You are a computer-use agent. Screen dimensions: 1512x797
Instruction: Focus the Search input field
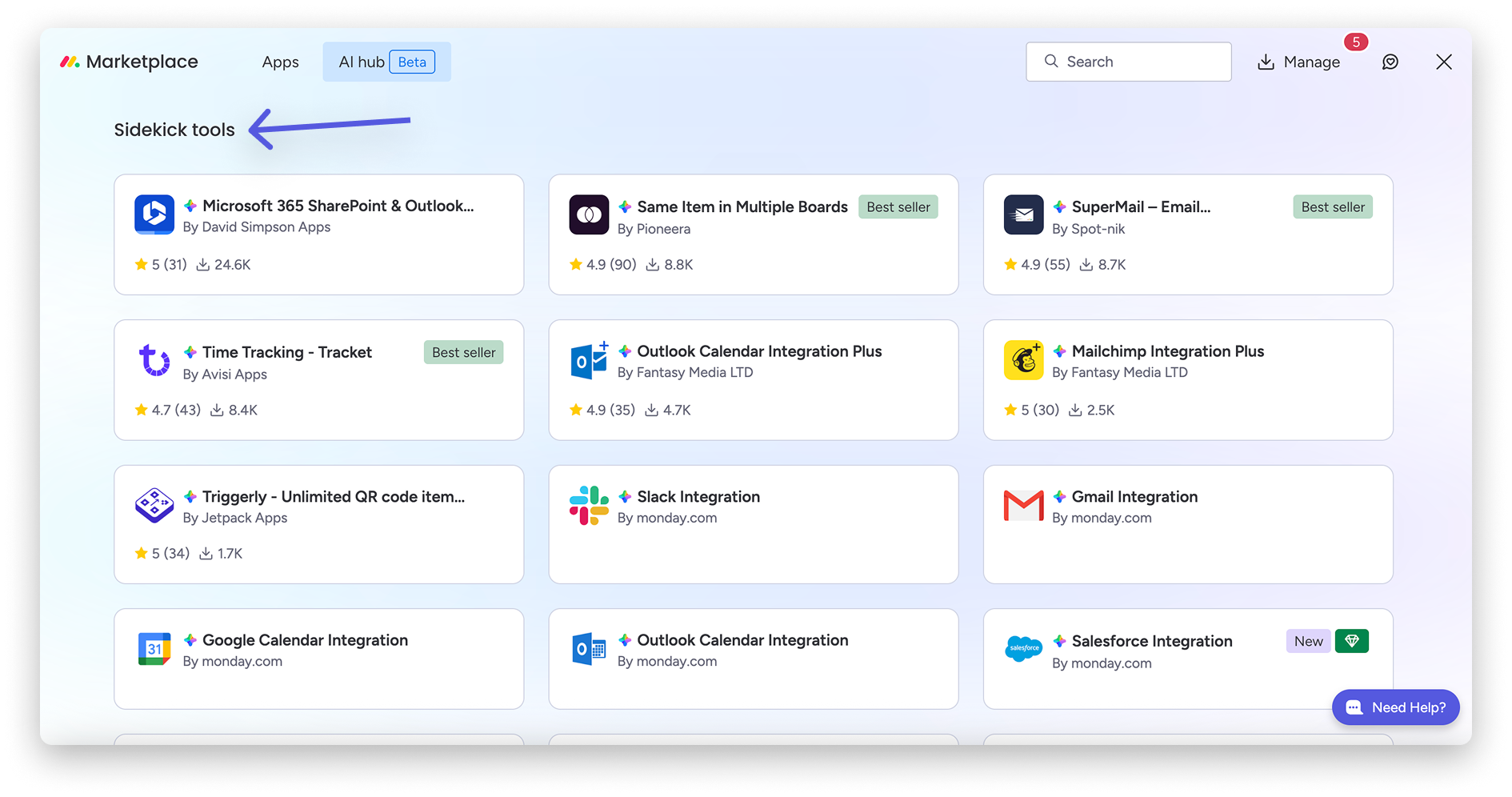pos(1128,62)
